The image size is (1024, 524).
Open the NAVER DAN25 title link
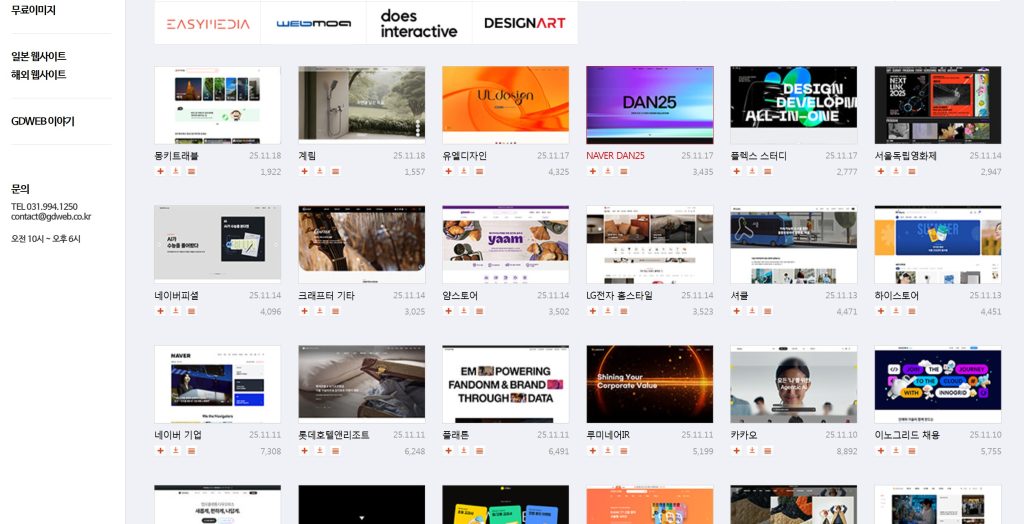pos(615,156)
